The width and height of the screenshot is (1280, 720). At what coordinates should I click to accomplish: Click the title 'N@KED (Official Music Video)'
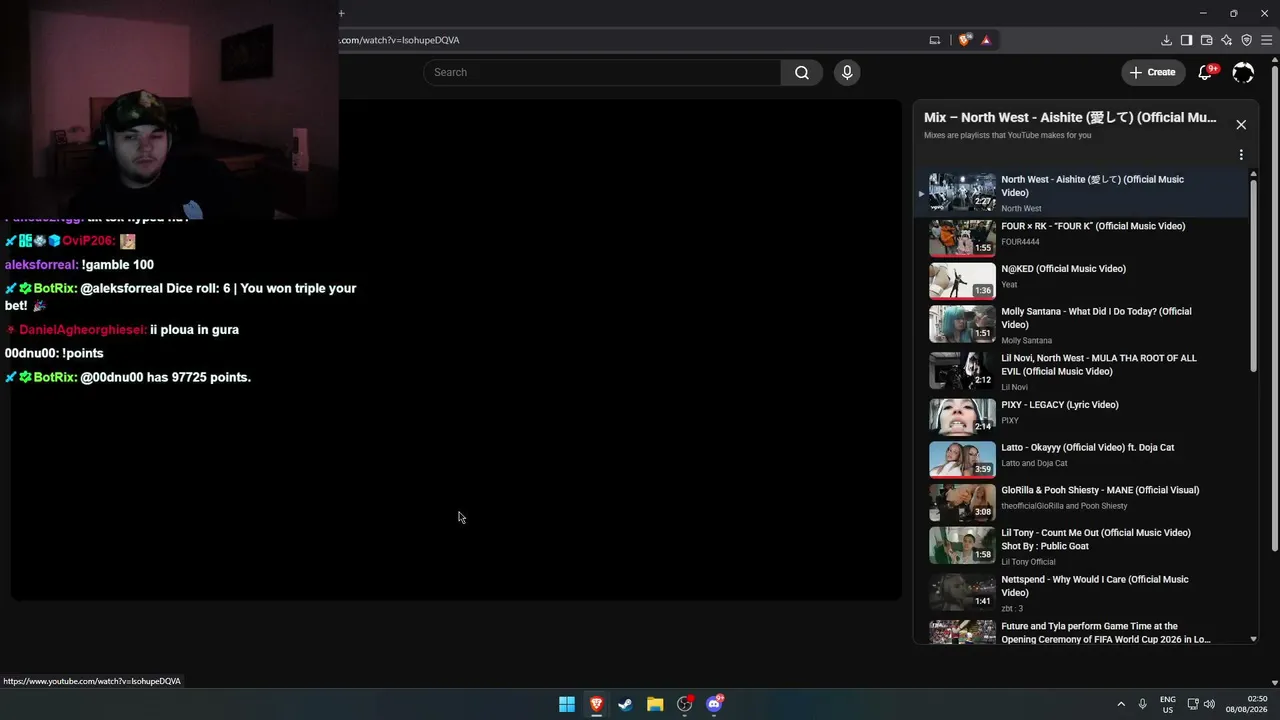(x=1063, y=269)
